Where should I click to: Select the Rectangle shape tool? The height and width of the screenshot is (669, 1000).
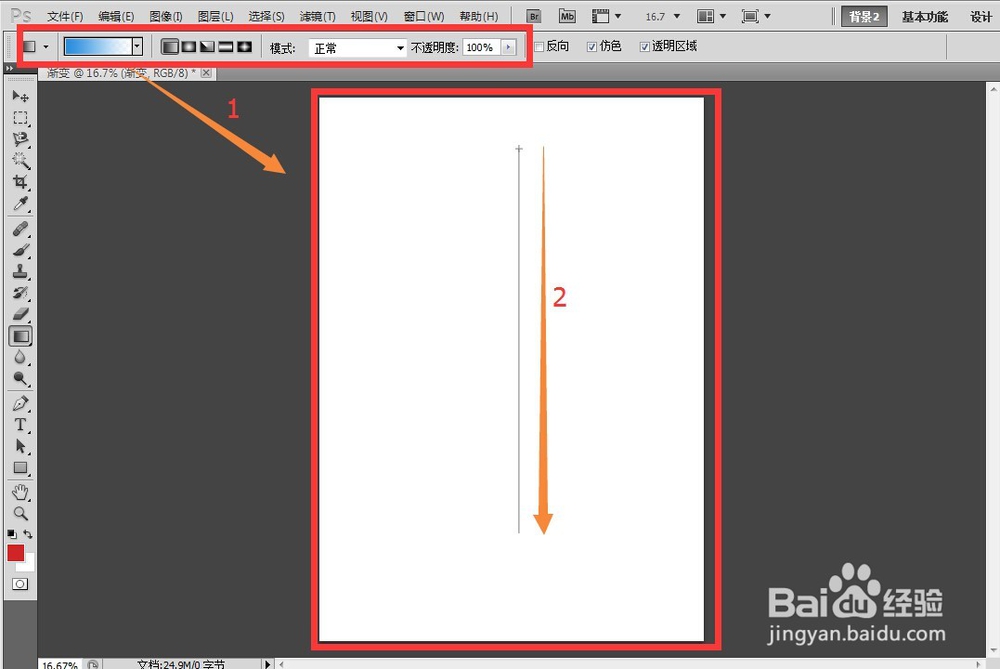(20, 468)
